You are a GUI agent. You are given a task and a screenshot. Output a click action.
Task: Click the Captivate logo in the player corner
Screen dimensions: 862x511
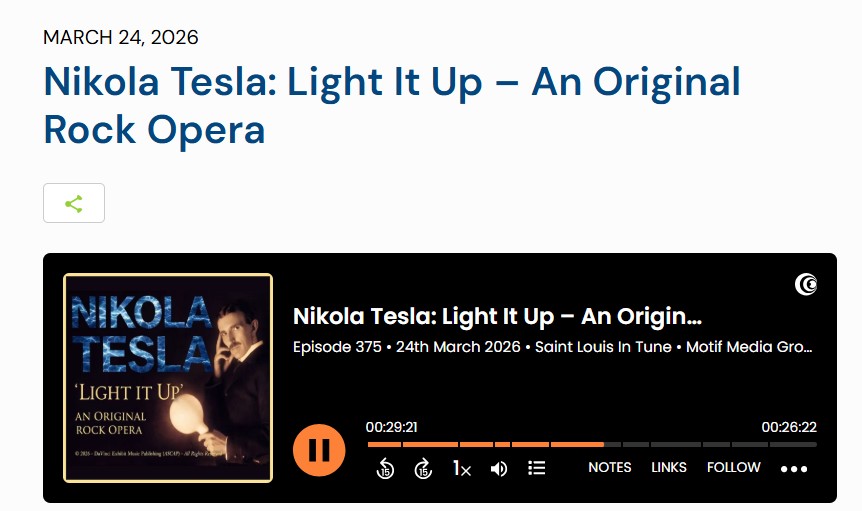click(x=806, y=285)
